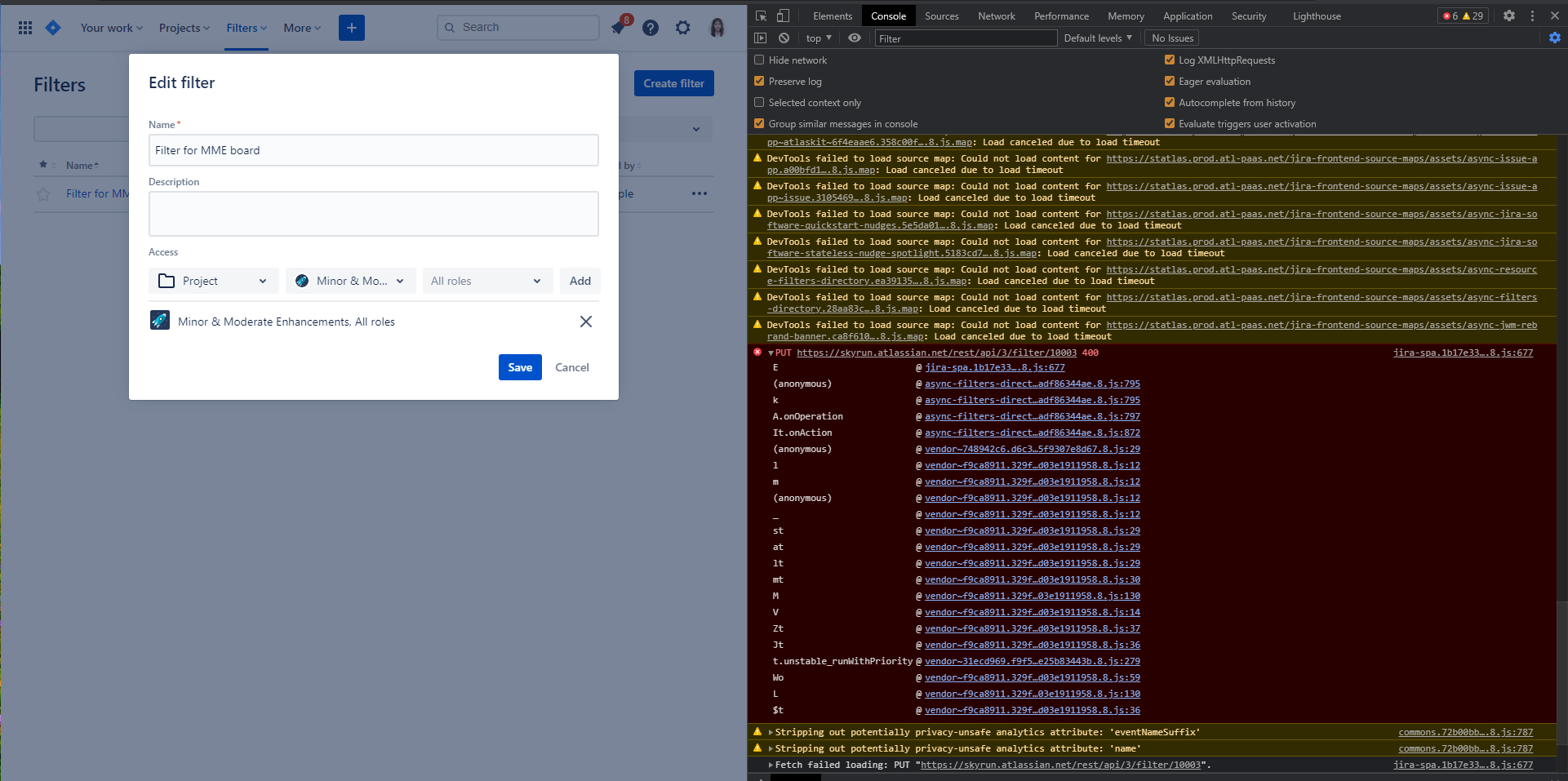Open the notifications bell
1568x781 pixels.
[619, 28]
